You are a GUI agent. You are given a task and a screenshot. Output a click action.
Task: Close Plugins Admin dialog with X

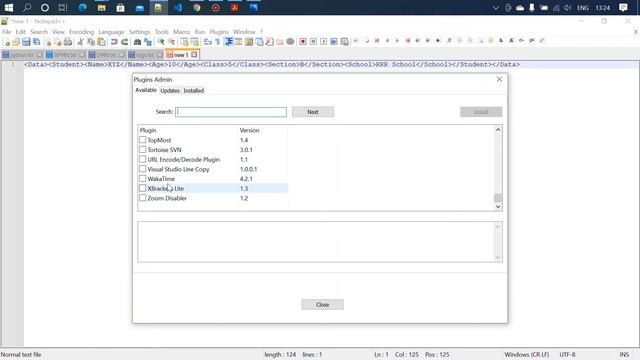coord(499,79)
